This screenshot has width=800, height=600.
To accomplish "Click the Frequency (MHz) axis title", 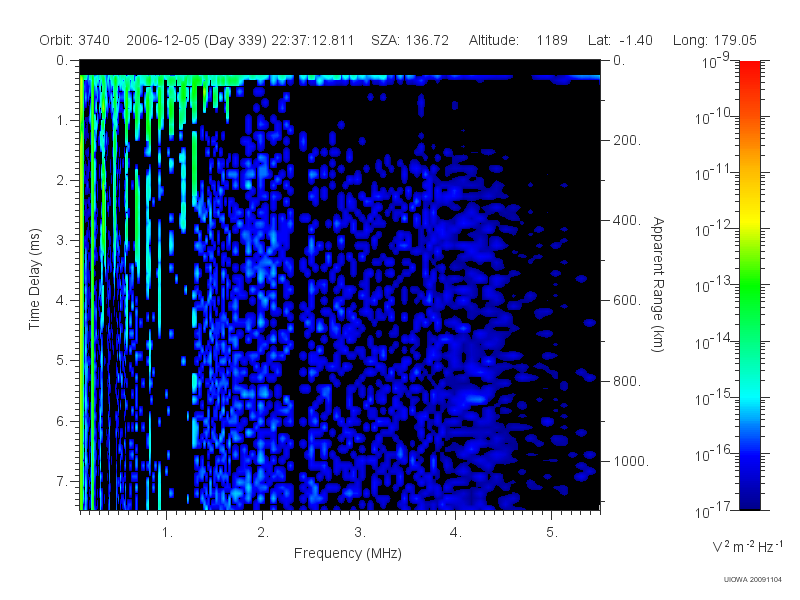I will (x=347, y=553).
